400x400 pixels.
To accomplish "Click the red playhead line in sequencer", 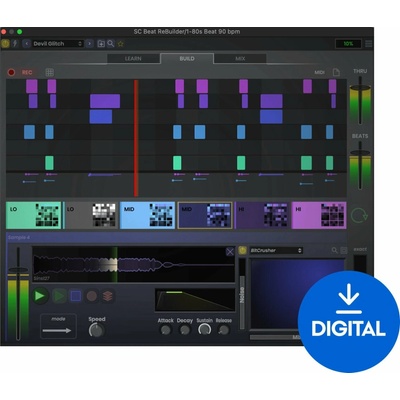I will [136, 138].
